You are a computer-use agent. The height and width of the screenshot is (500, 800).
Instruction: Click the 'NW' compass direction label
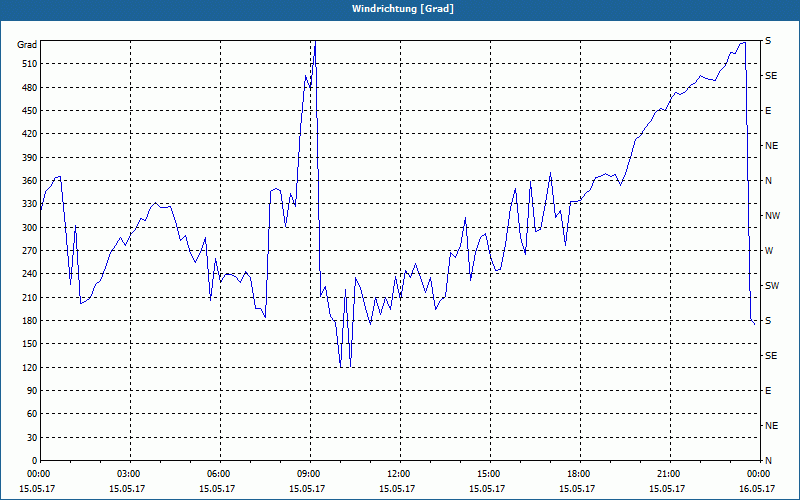click(772, 216)
